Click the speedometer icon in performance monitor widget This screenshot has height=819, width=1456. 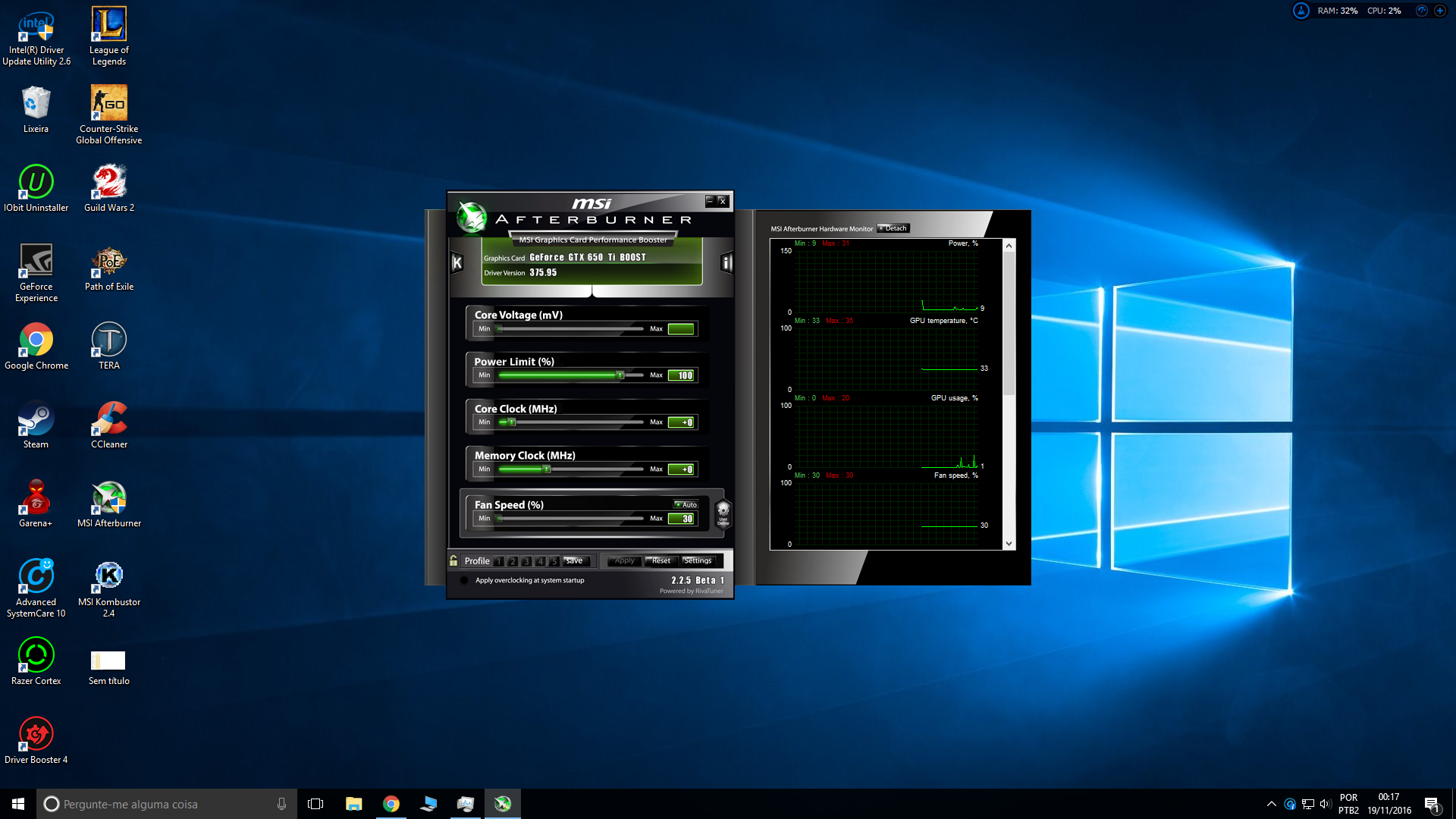pos(1422,11)
